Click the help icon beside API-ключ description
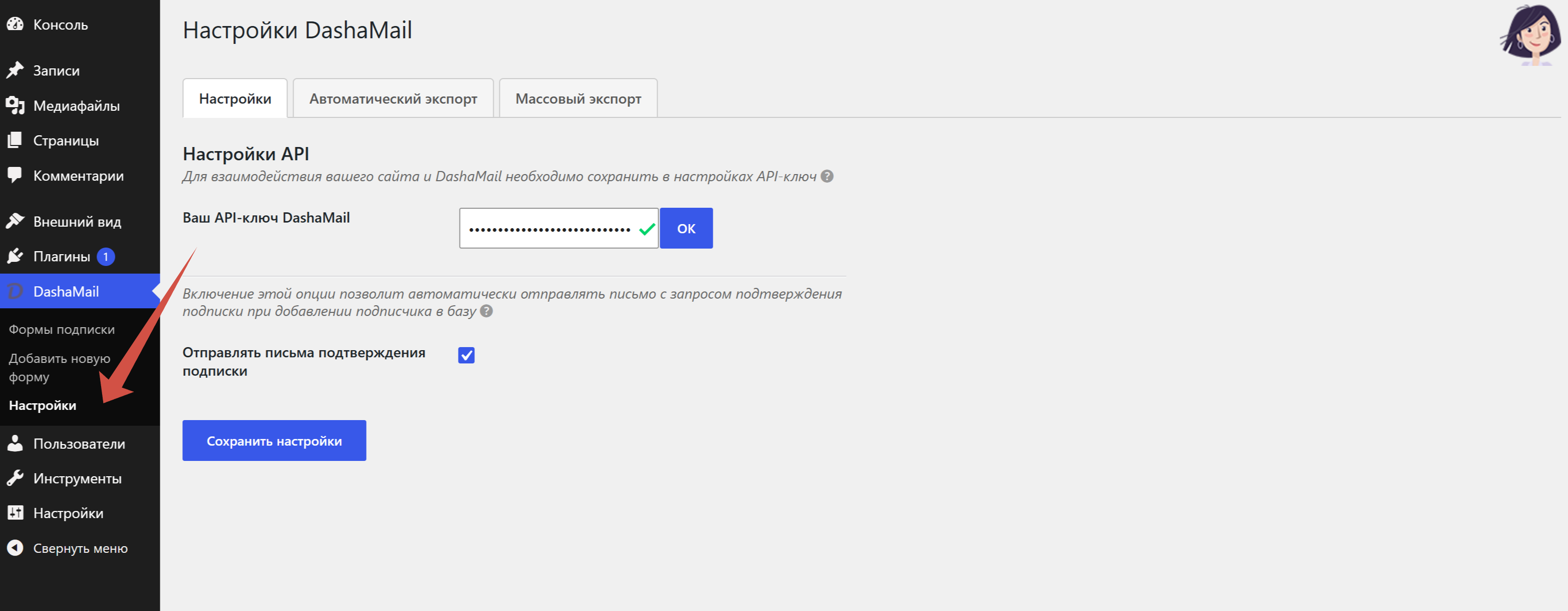This screenshot has width=1568, height=611. point(827,176)
